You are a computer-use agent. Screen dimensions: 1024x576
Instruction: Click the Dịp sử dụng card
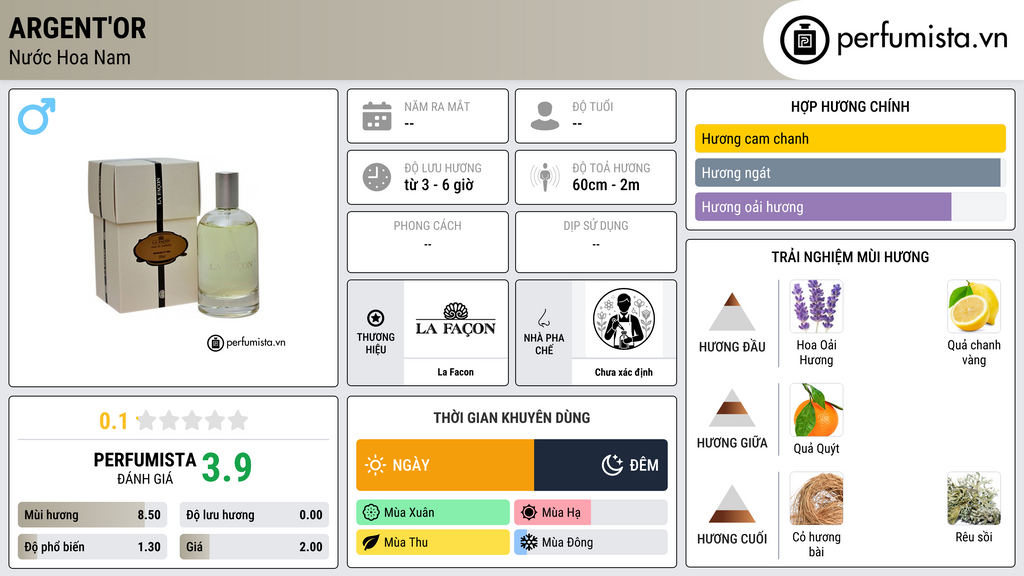coord(596,242)
